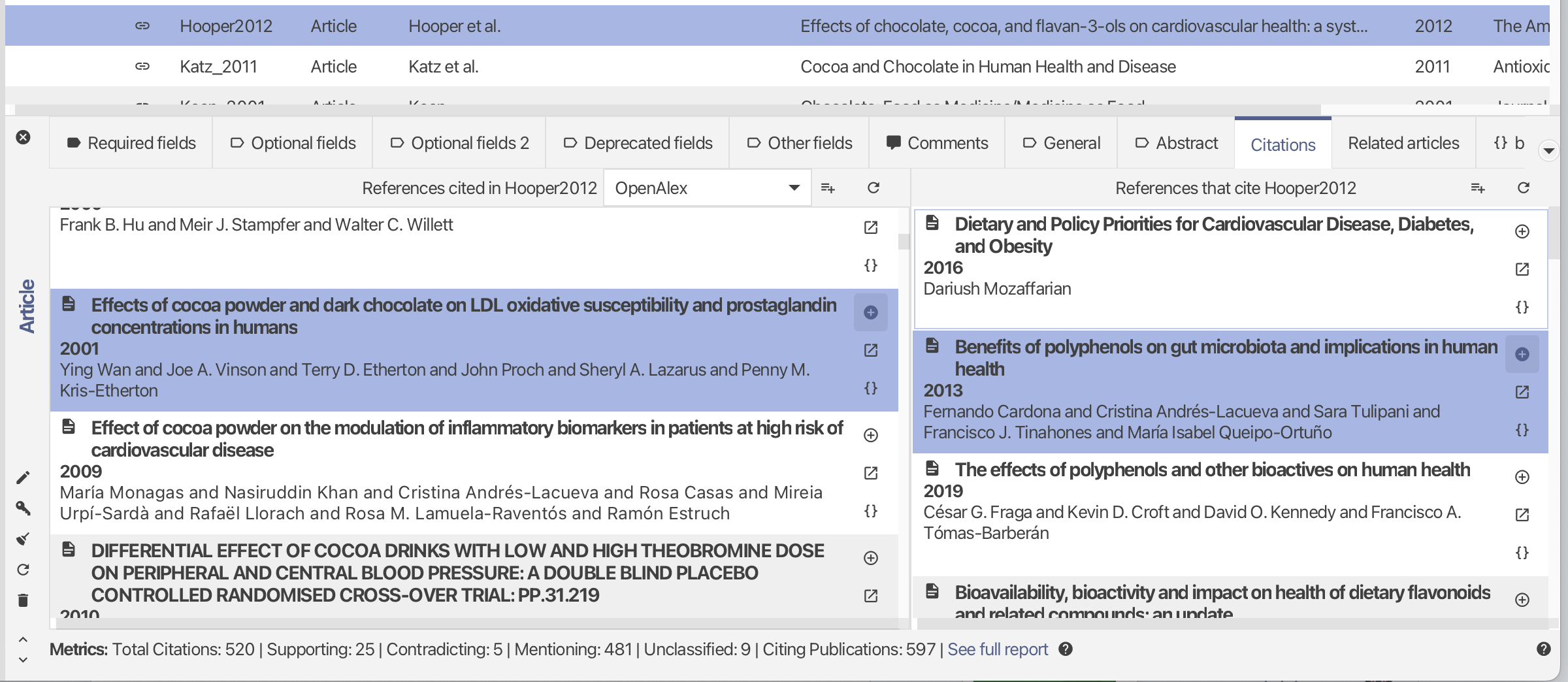Open 'Effect of cocoa powder' article in browser

[870, 473]
